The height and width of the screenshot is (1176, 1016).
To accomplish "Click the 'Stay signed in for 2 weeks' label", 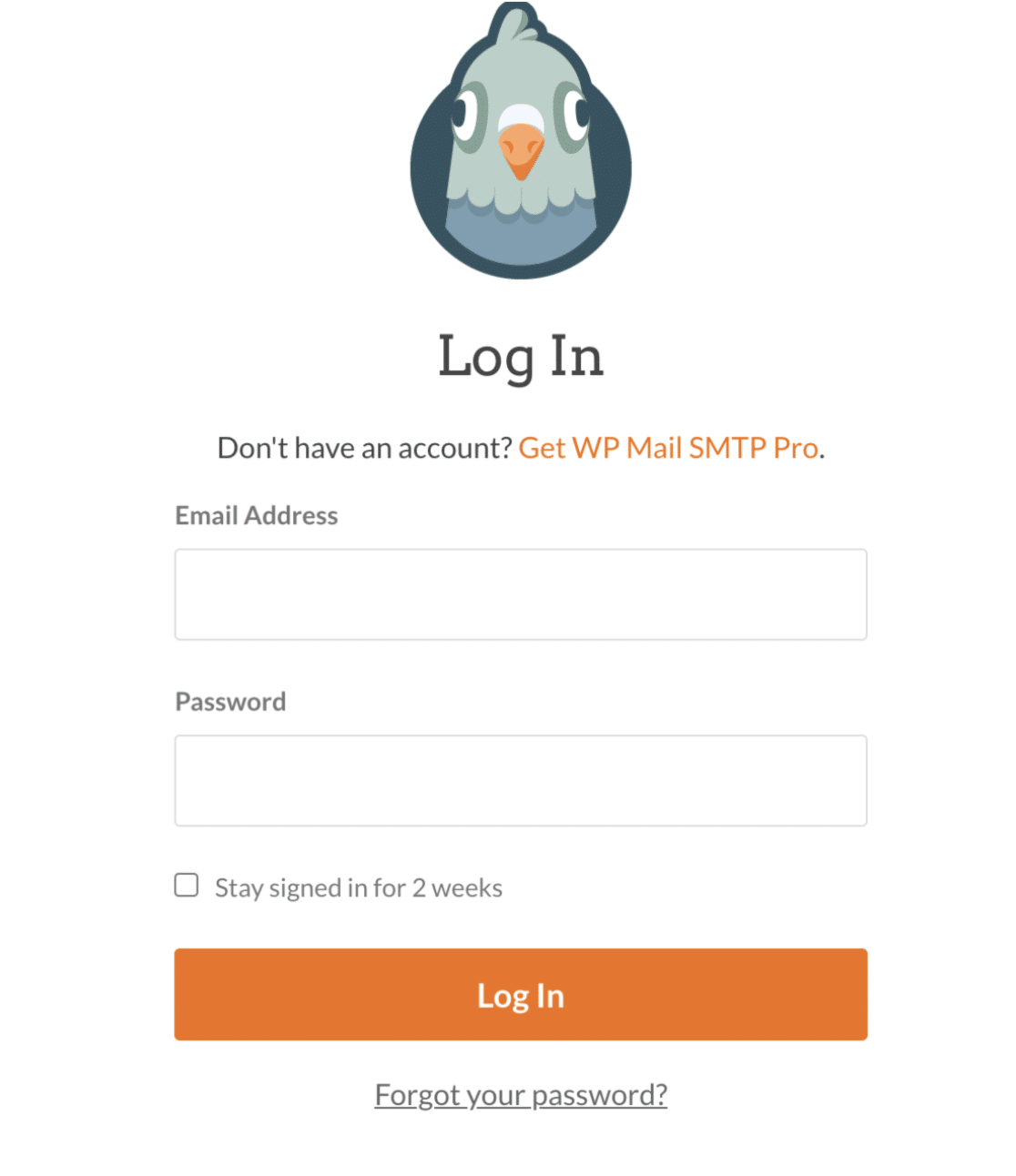I will tap(359, 887).
